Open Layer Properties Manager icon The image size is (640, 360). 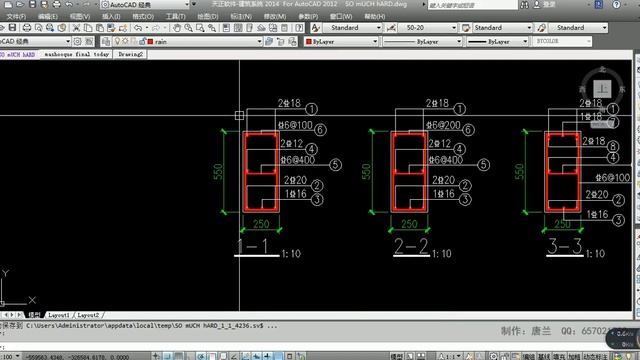click(x=106, y=41)
